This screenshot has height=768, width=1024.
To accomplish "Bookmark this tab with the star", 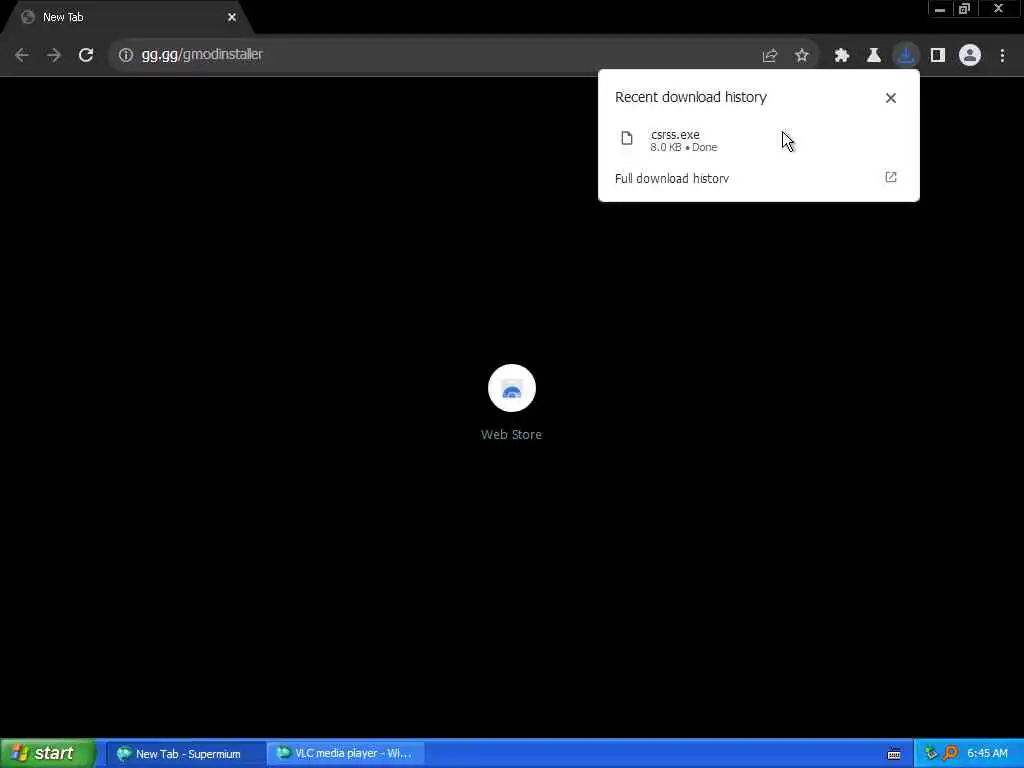I will pos(802,56).
